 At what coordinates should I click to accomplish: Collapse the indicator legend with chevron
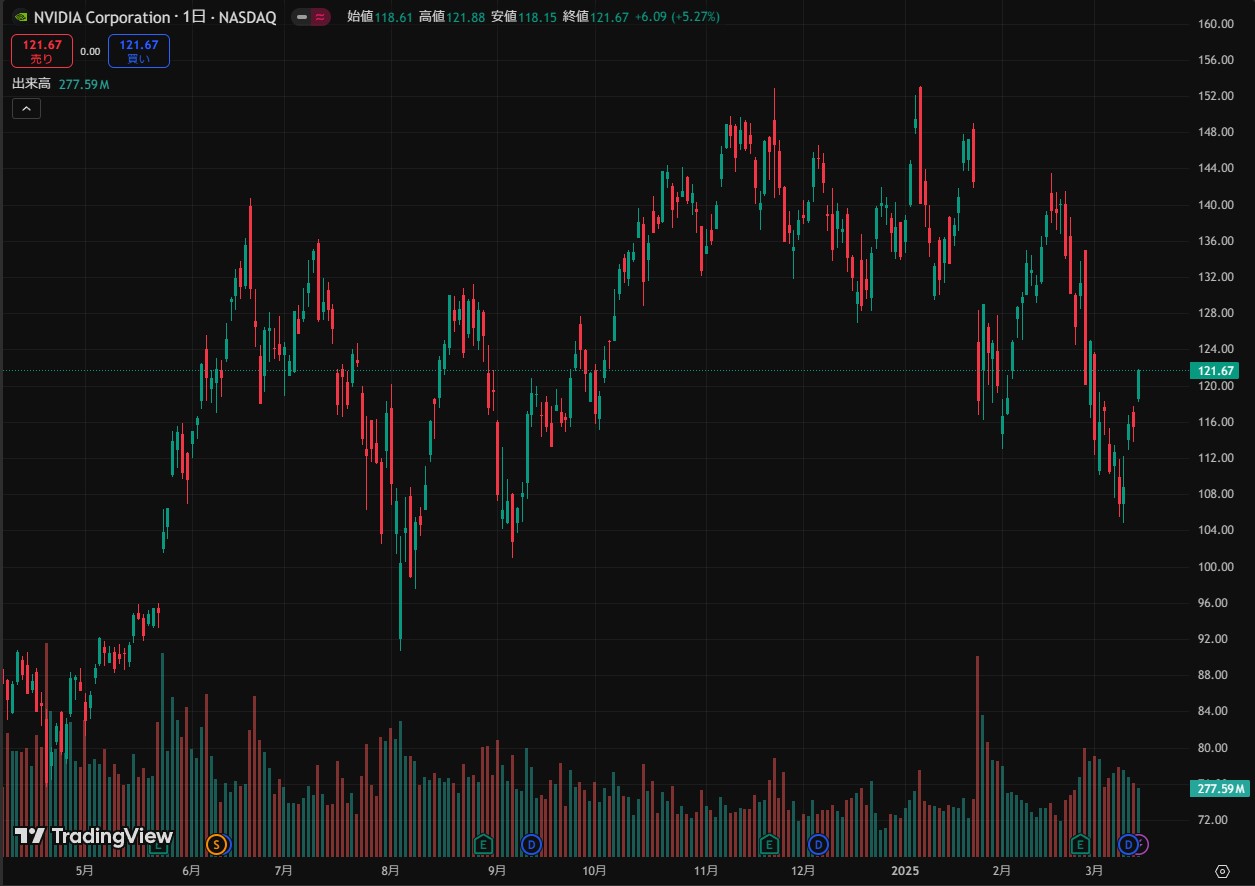[26, 109]
